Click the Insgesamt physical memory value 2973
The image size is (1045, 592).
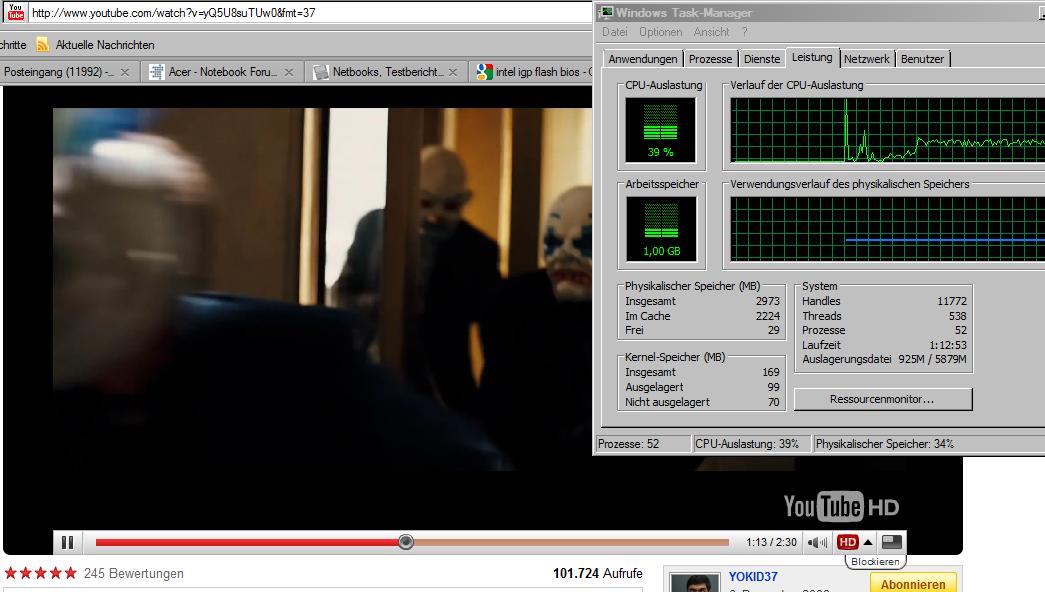(x=768, y=301)
